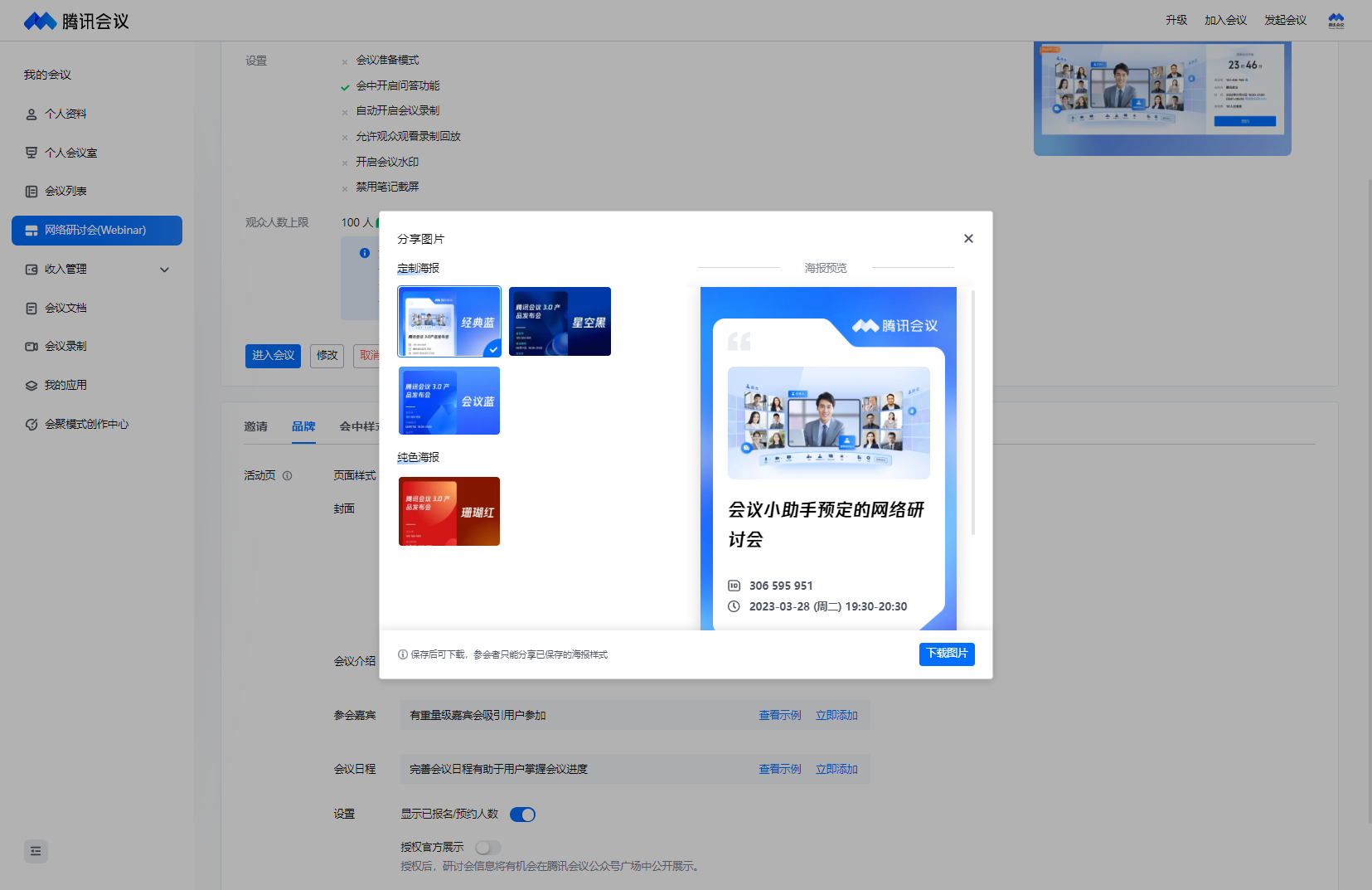Click 立即添加 in the 参会嘉宾 row
1372x890 pixels.
pos(836,715)
